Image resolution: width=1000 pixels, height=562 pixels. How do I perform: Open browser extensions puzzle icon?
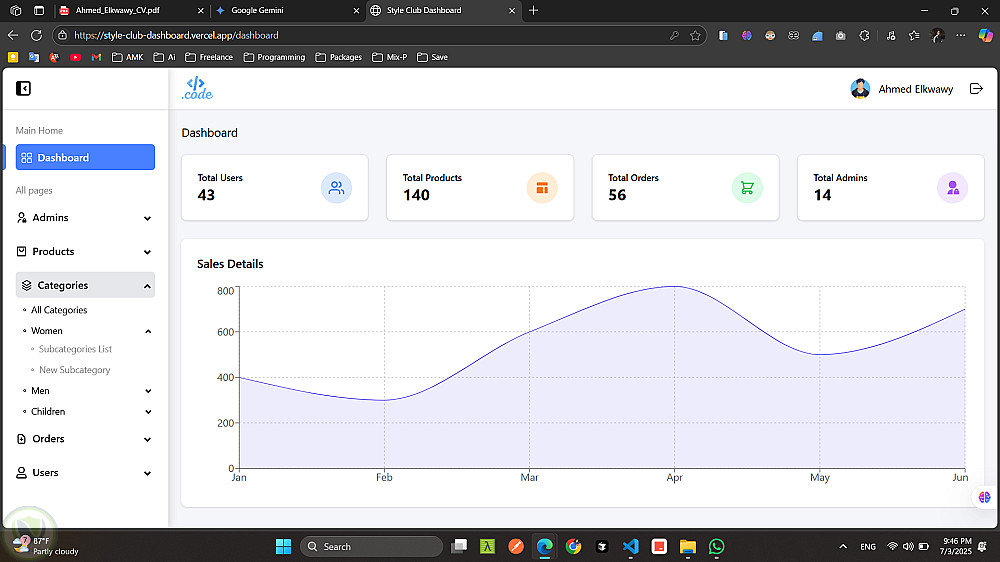(x=864, y=36)
